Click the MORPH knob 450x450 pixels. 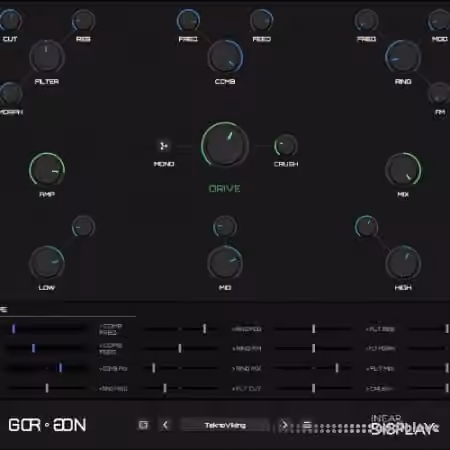(10, 94)
